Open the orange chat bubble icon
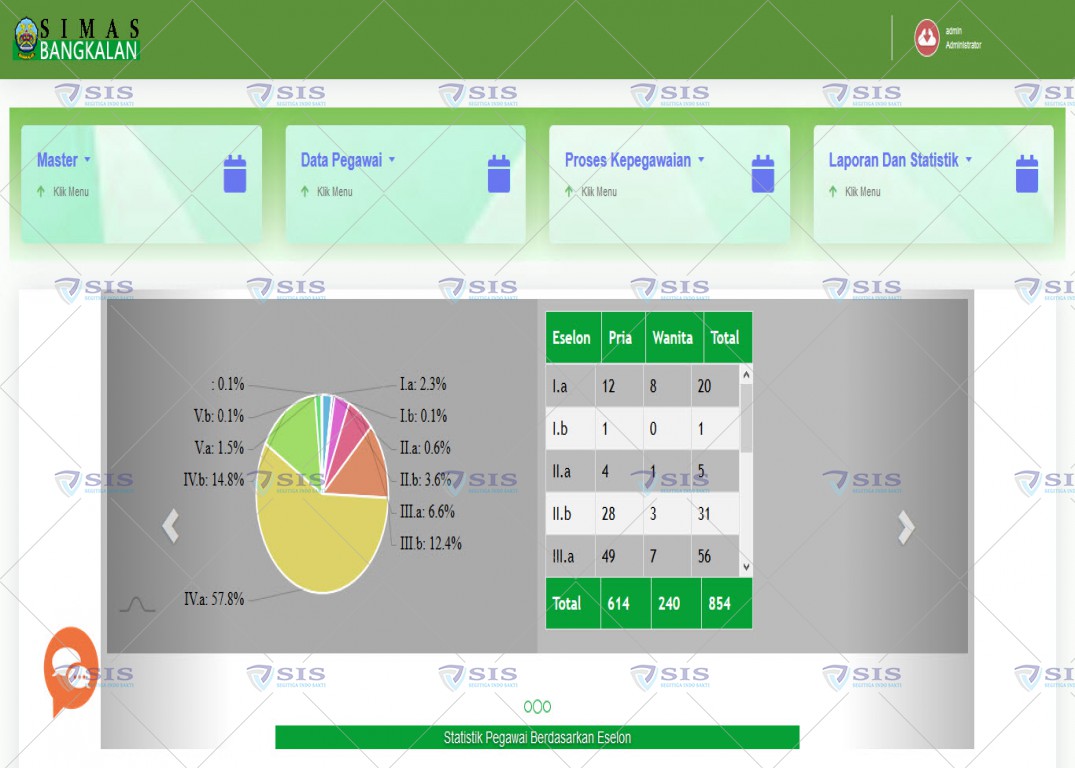Screen dimensions: 1075x768 point(71,670)
